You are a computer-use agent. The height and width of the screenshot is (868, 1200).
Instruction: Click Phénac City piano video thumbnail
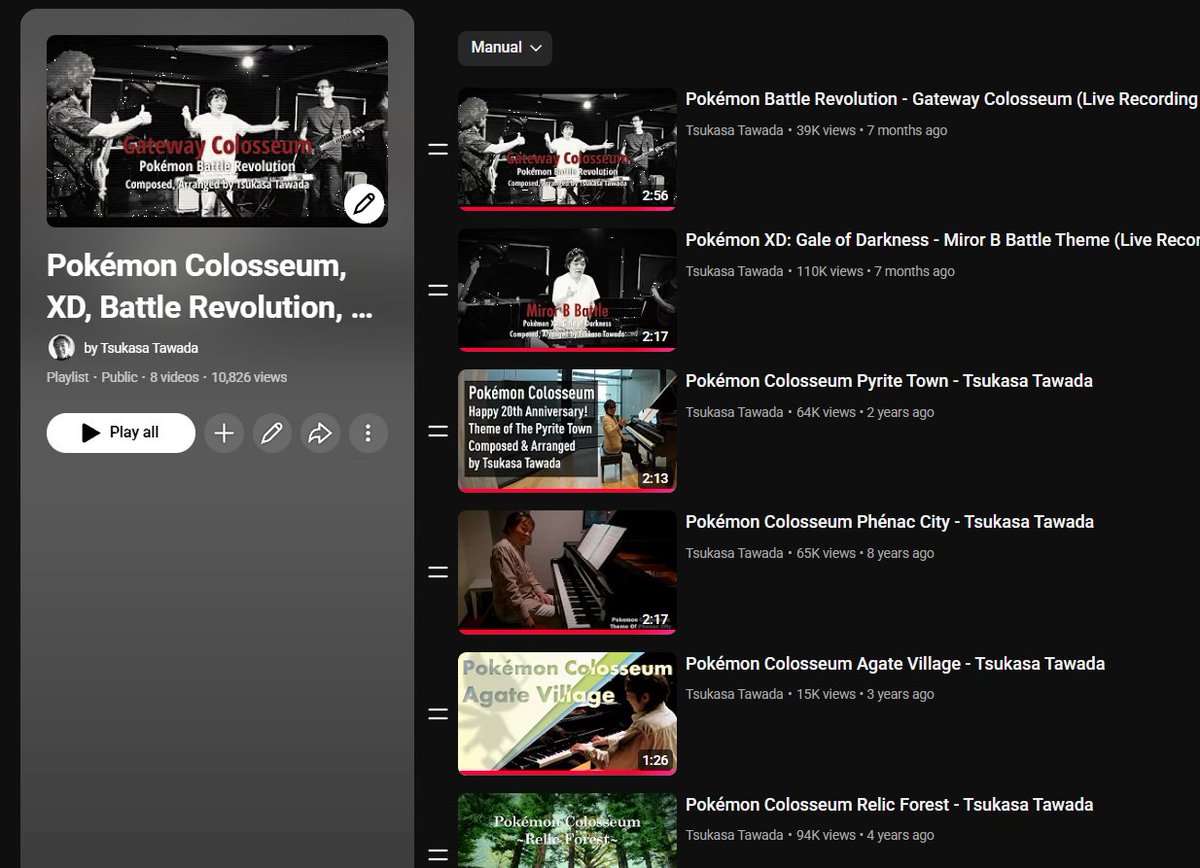click(x=567, y=572)
